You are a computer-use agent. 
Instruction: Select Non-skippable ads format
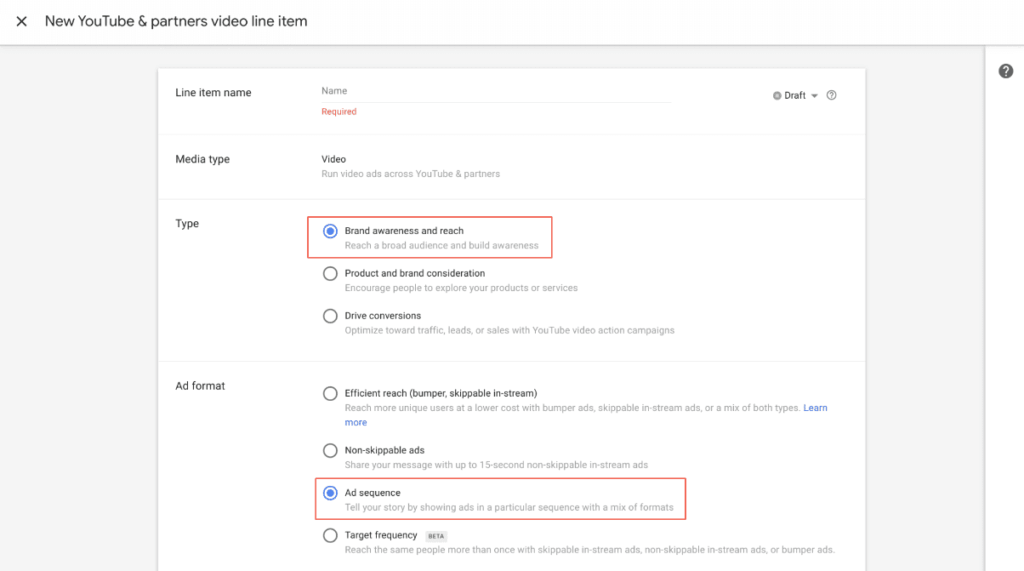pos(330,451)
